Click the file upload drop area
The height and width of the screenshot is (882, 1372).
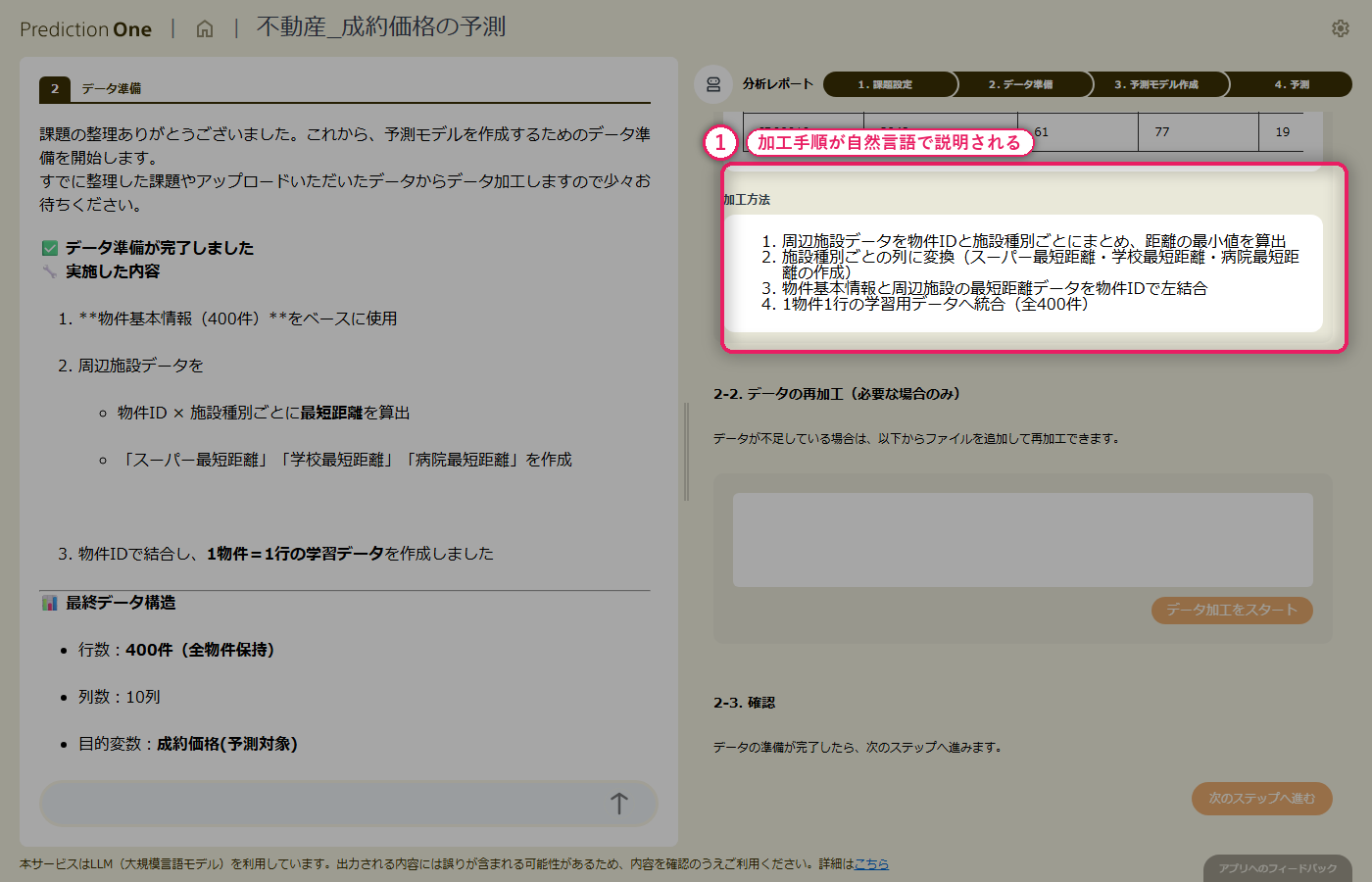pos(1023,540)
